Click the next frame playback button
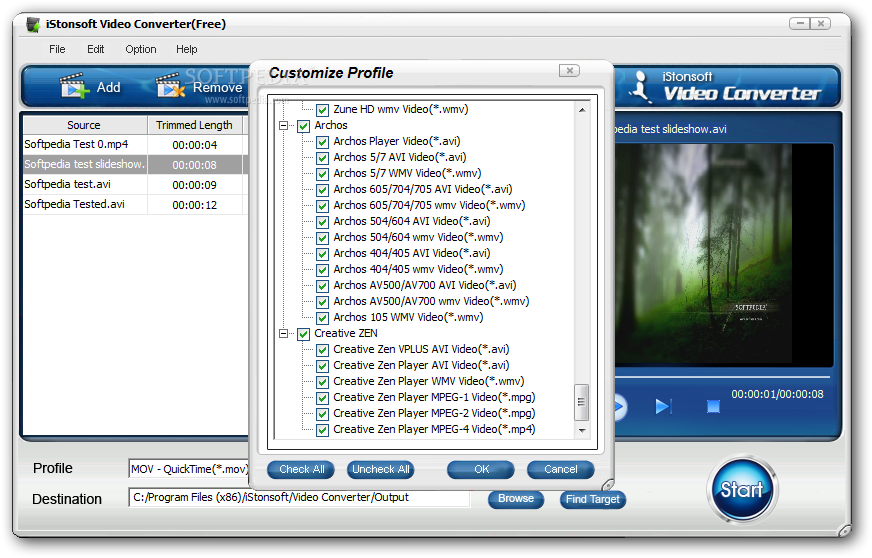The width and height of the screenshot is (872, 558). pyautogui.click(x=663, y=407)
